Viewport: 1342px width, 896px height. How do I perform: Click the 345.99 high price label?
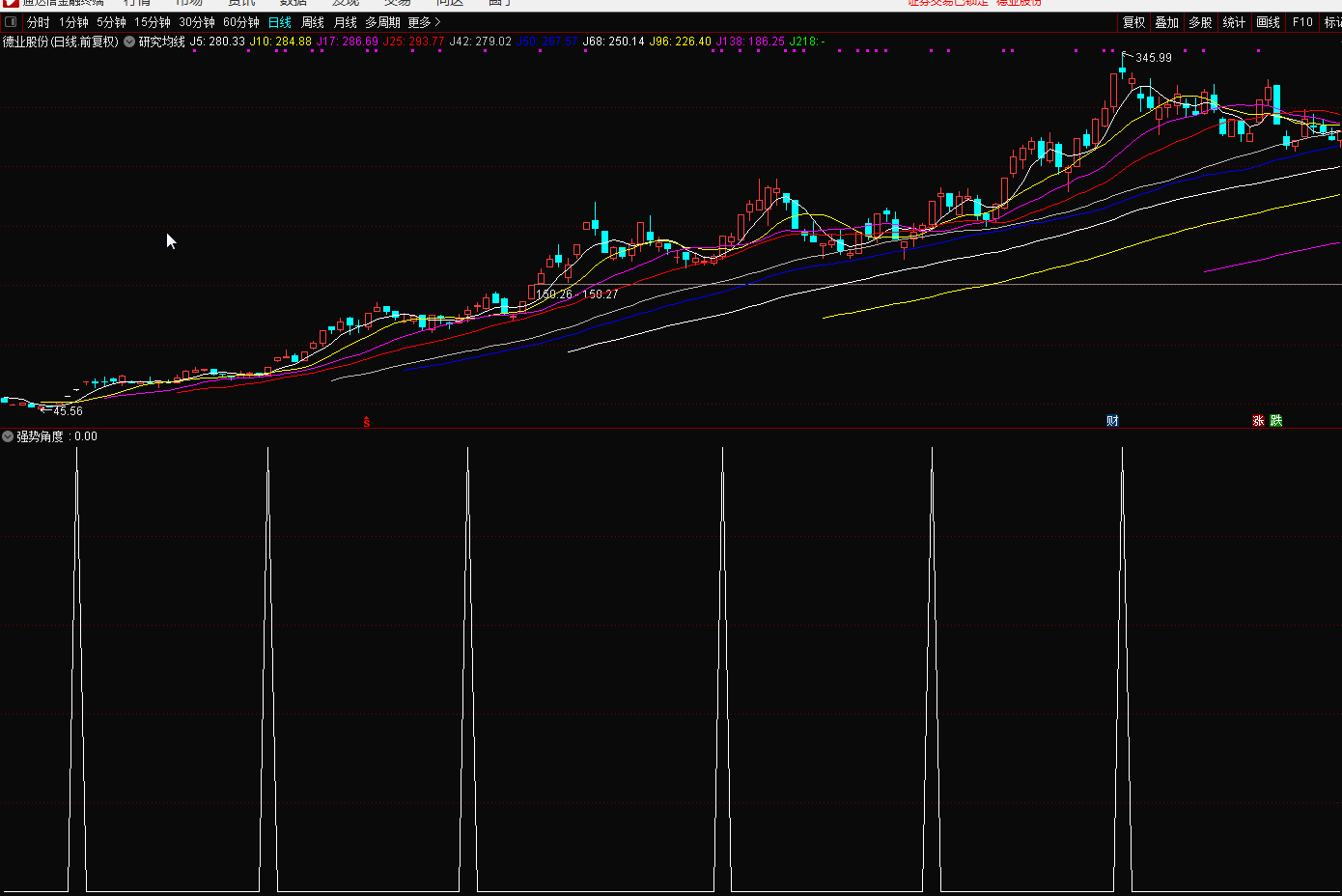click(x=1154, y=58)
